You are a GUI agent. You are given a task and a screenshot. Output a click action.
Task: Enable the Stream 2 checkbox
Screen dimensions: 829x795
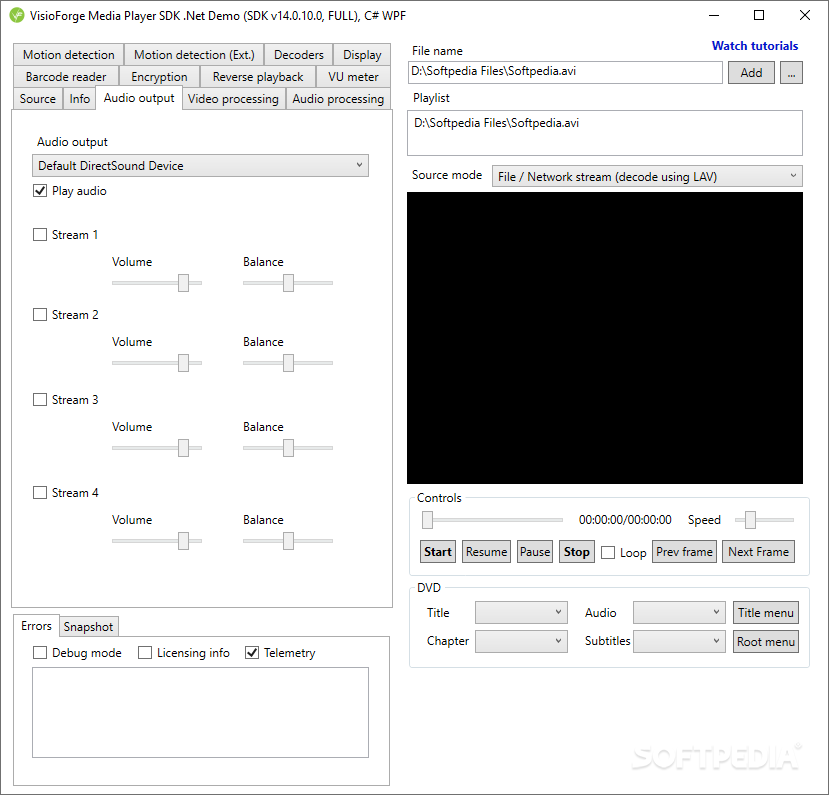click(x=40, y=315)
